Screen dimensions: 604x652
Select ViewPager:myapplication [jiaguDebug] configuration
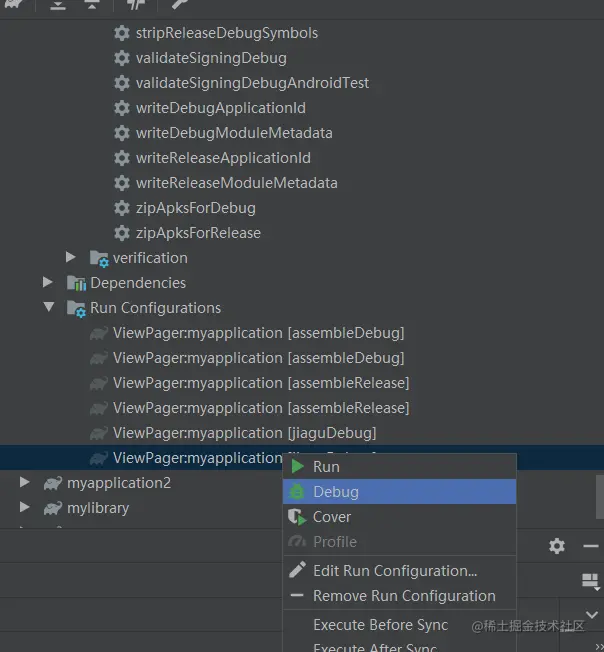coord(244,433)
